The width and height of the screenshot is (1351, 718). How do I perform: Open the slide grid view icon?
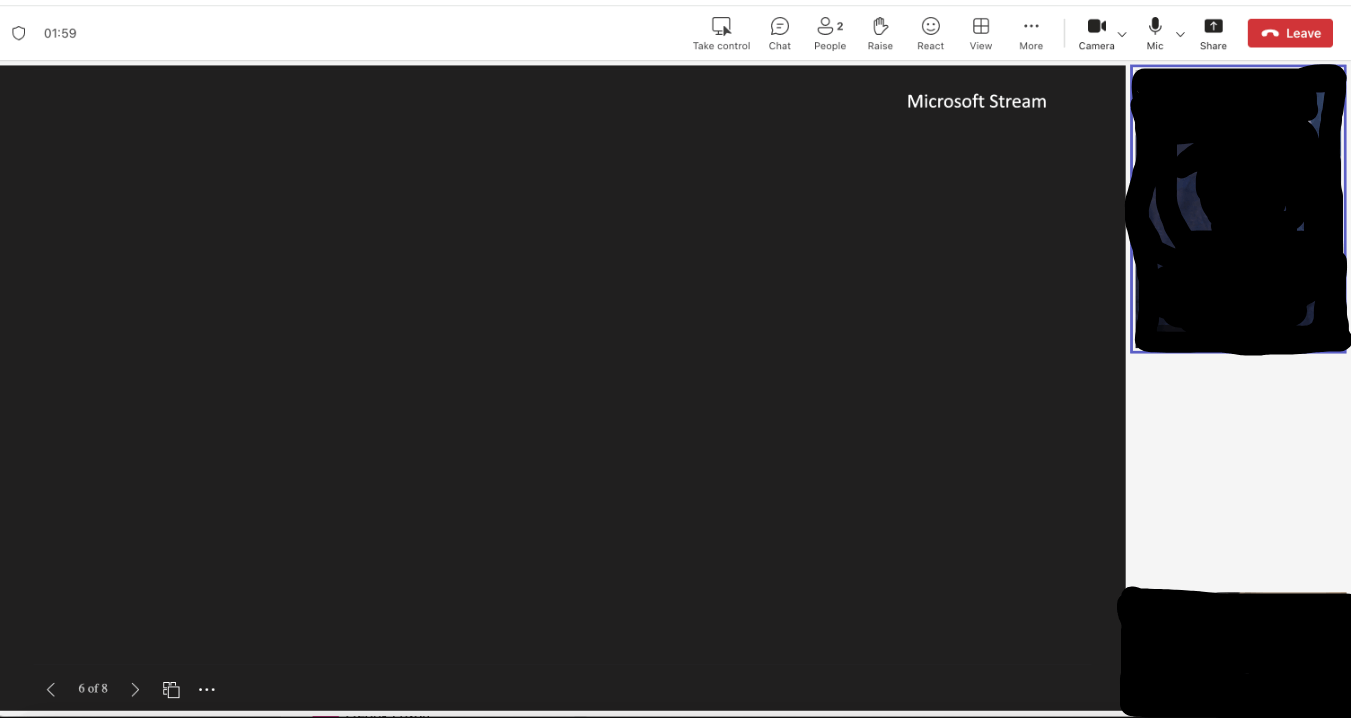171,689
